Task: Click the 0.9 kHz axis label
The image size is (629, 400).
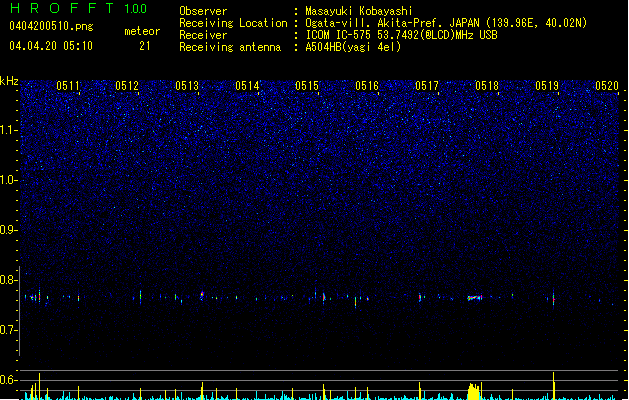Action: point(9,230)
